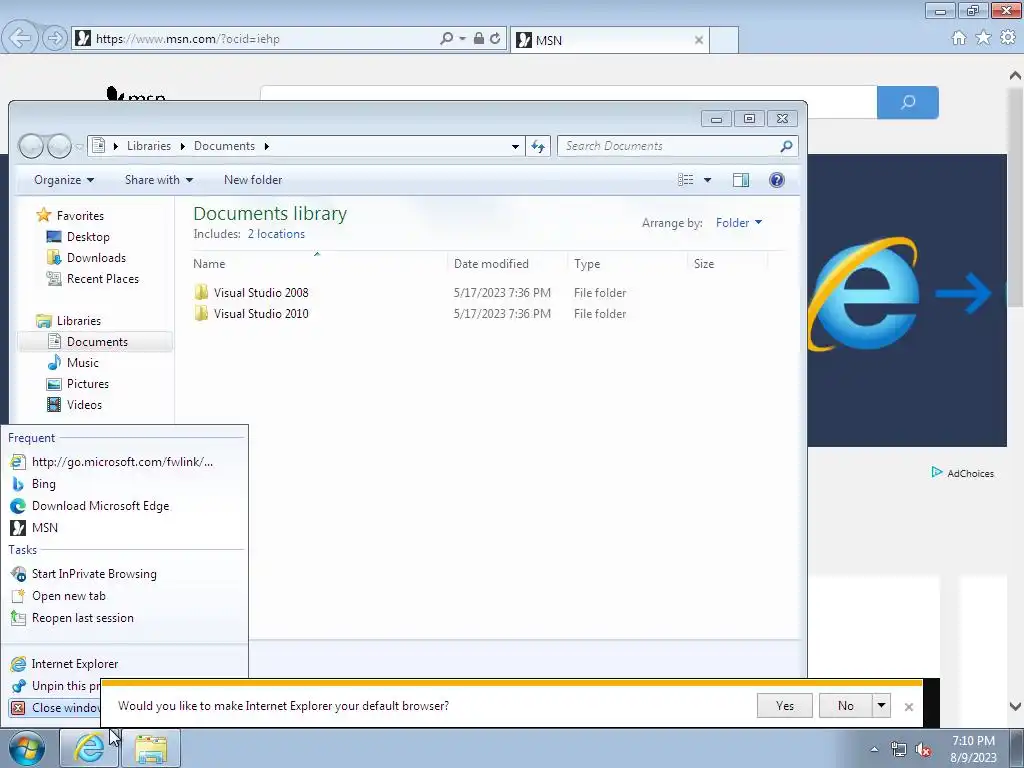Screen dimensions: 1024x768
Task: Click the security lock icon in address bar
Action: tap(479, 39)
